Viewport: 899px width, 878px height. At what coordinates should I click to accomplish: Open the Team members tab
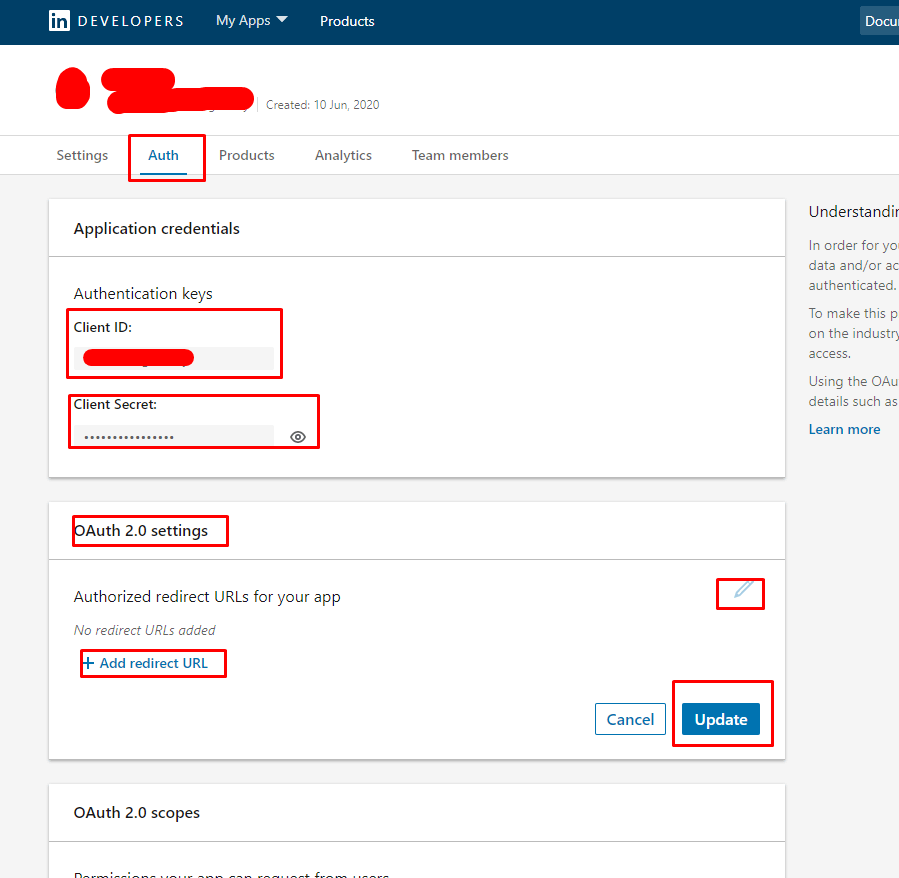pyautogui.click(x=460, y=155)
